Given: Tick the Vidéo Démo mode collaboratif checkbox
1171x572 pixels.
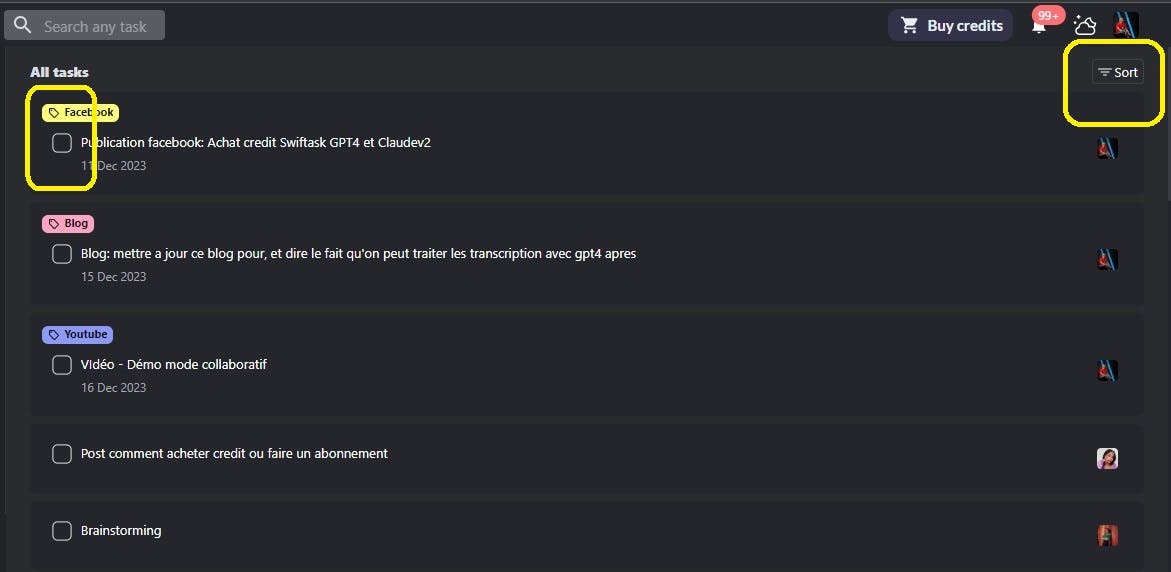Looking at the screenshot, I should [x=62, y=365].
